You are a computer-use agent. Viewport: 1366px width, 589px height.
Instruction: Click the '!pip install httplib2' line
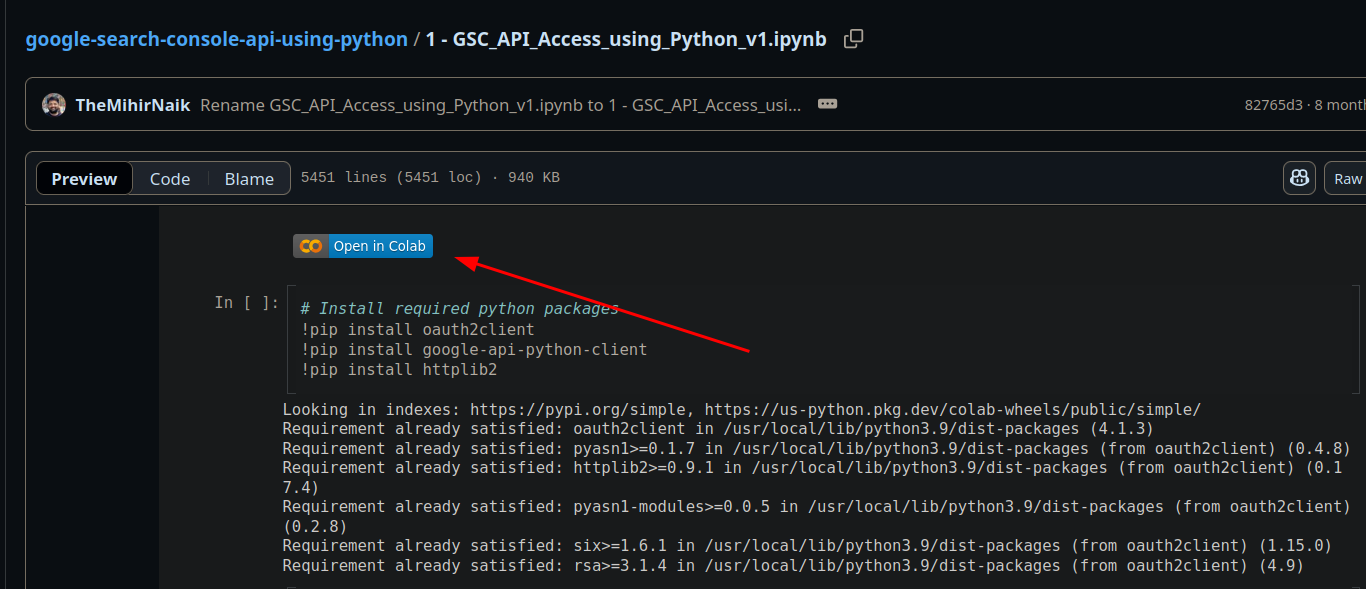tap(399, 369)
